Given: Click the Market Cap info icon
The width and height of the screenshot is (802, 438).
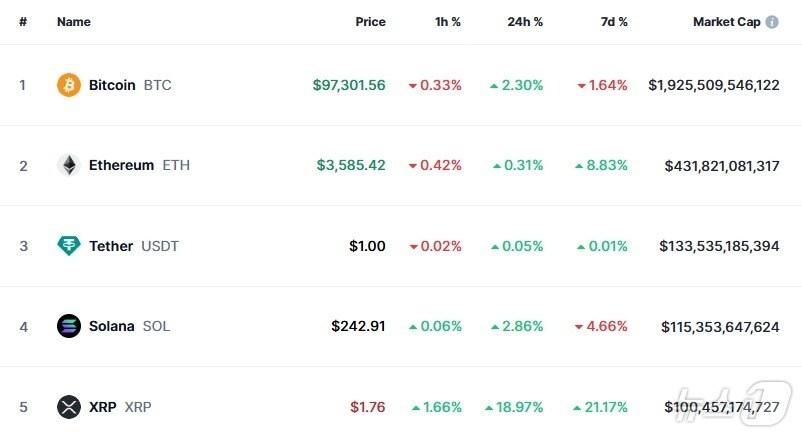Looking at the screenshot, I should coord(772,21).
